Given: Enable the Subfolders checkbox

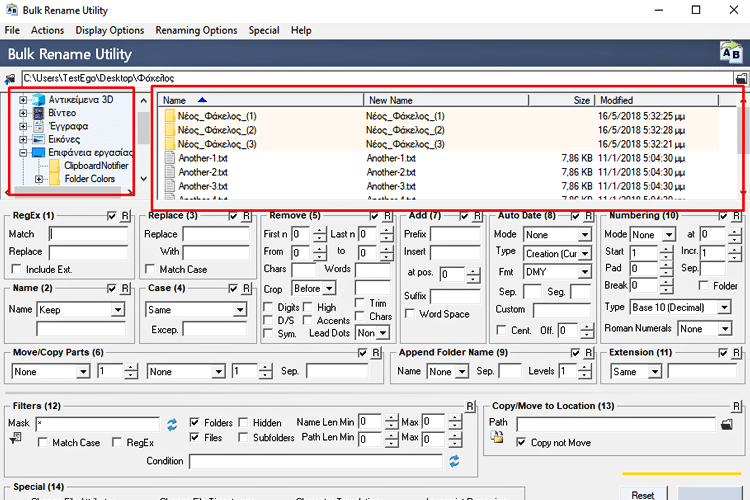Looking at the screenshot, I should tap(243, 437).
